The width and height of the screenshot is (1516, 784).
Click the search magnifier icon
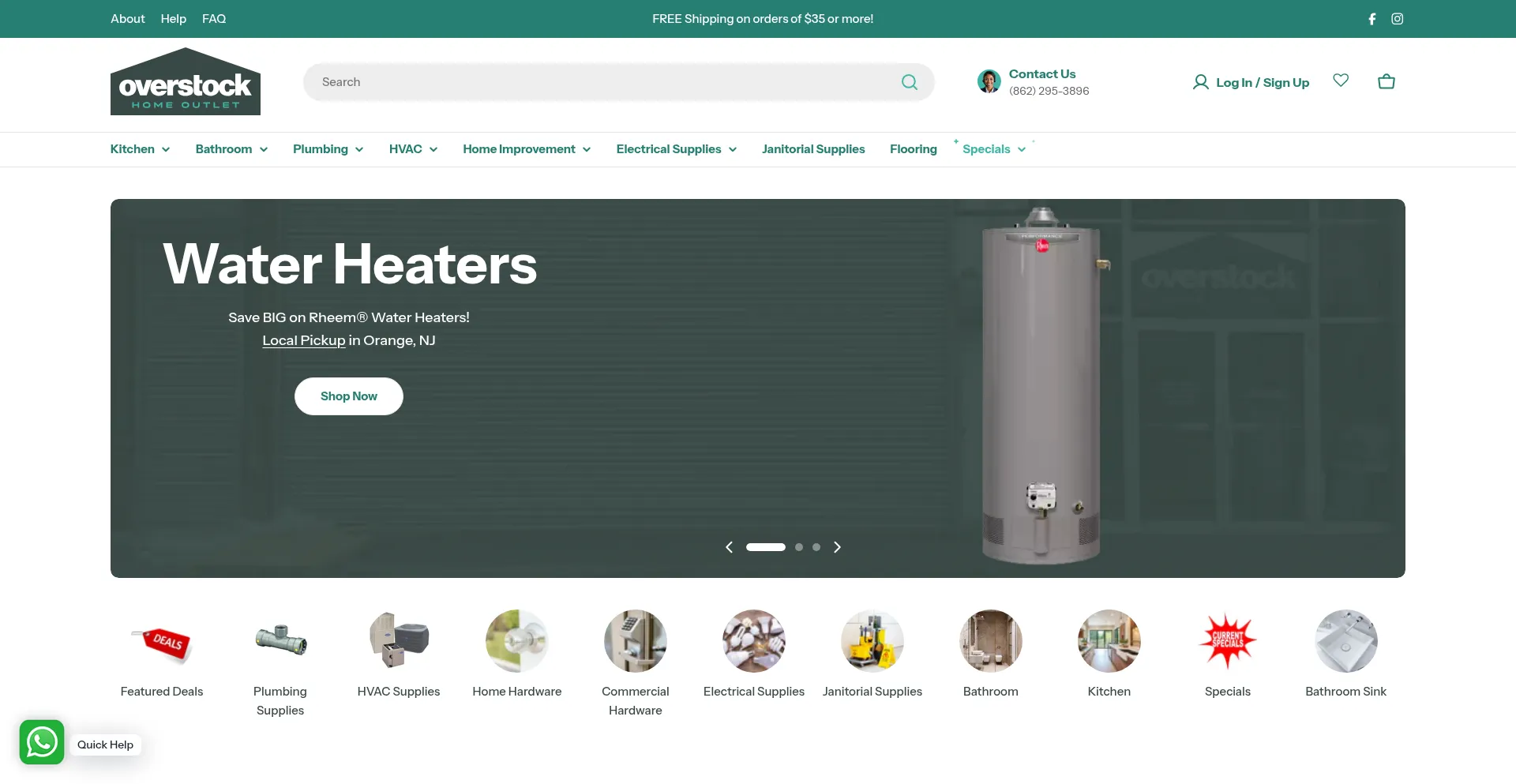910,82
